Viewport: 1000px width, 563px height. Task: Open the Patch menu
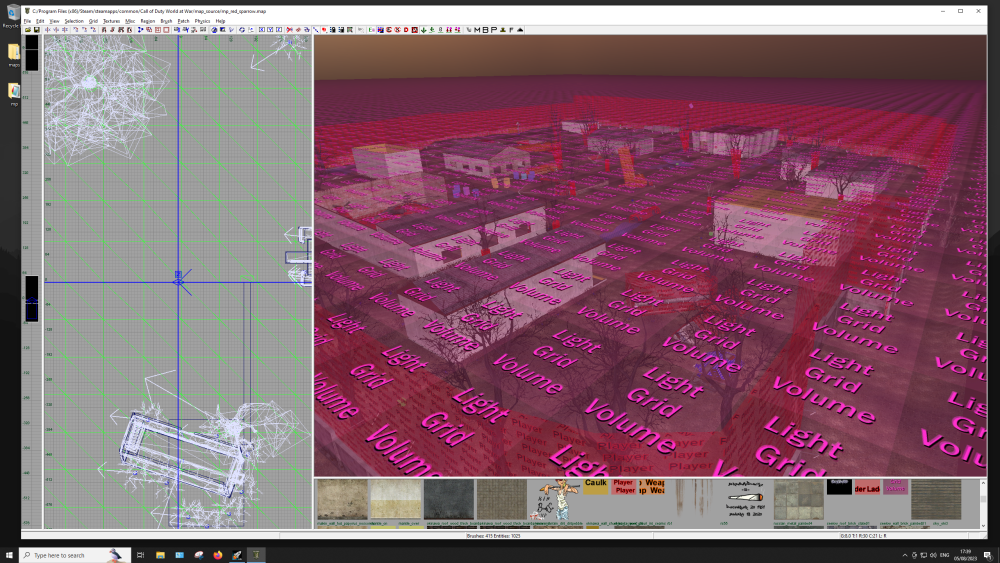click(x=184, y=21)
